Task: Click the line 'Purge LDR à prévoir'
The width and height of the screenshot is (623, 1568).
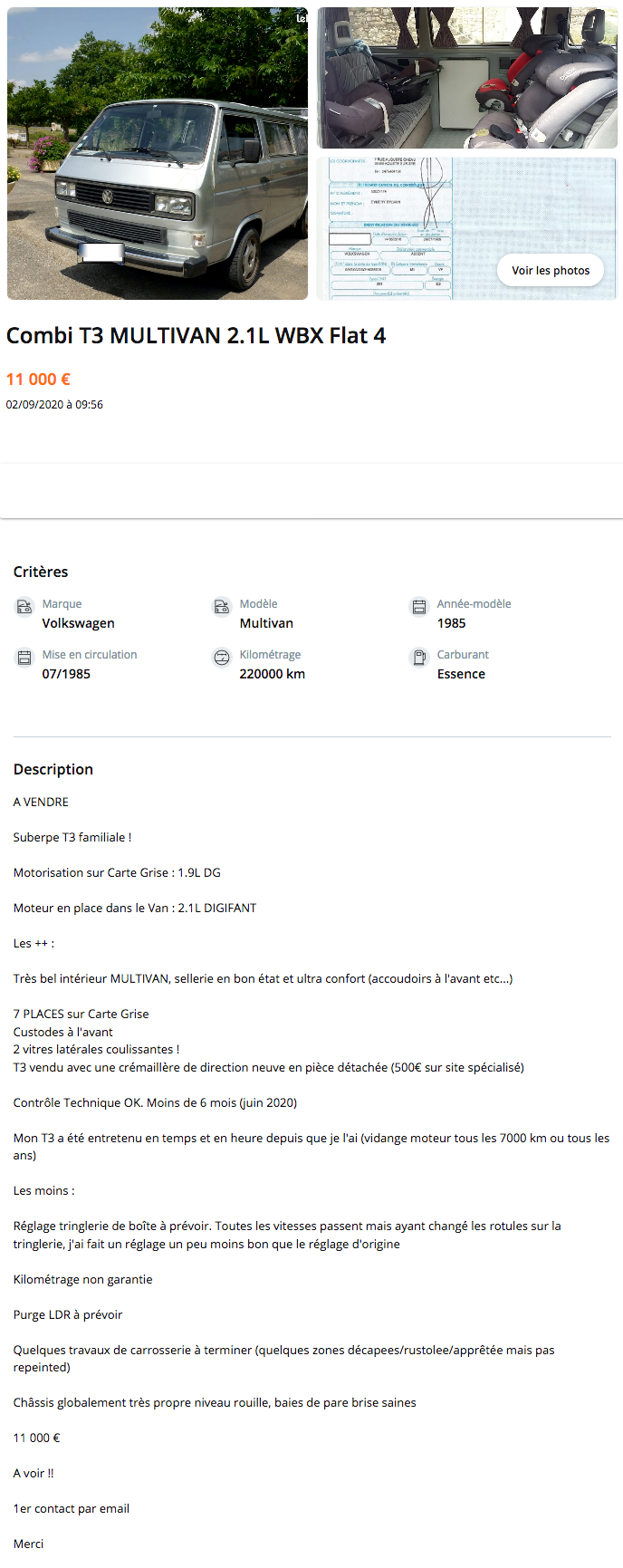Action: pos(68,1314)
